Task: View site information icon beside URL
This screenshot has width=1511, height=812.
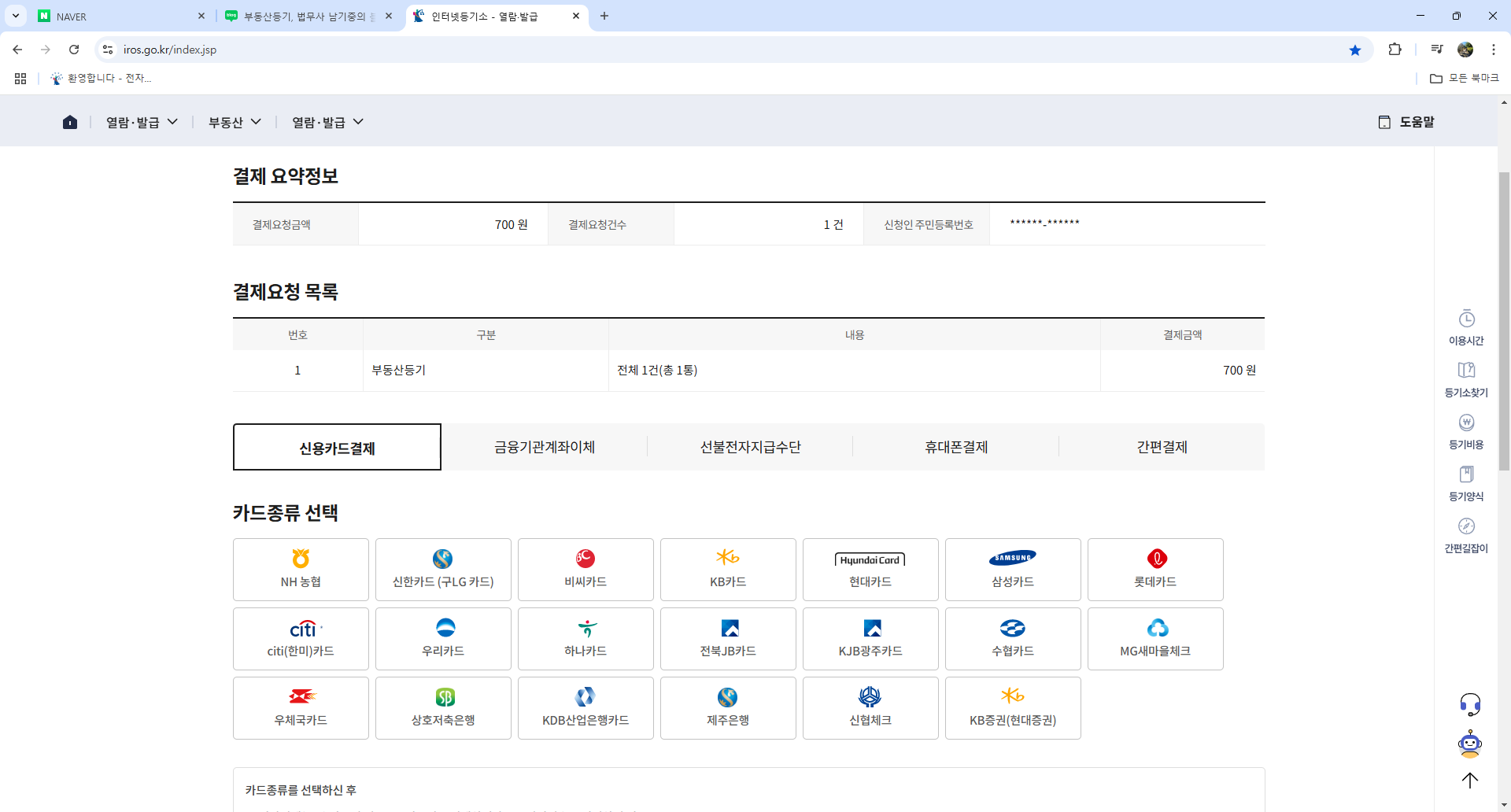Action: (x=108, y=50)
